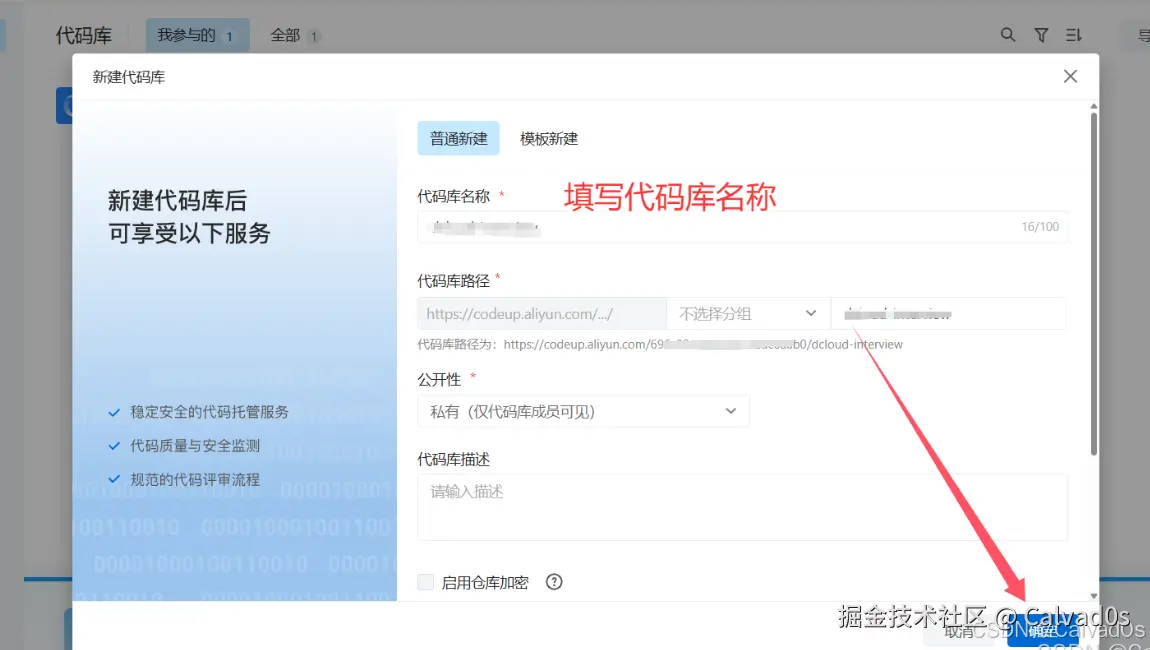
Task: Expand the 不选择分组 group dropdown
Action: [x=748, y=313]
